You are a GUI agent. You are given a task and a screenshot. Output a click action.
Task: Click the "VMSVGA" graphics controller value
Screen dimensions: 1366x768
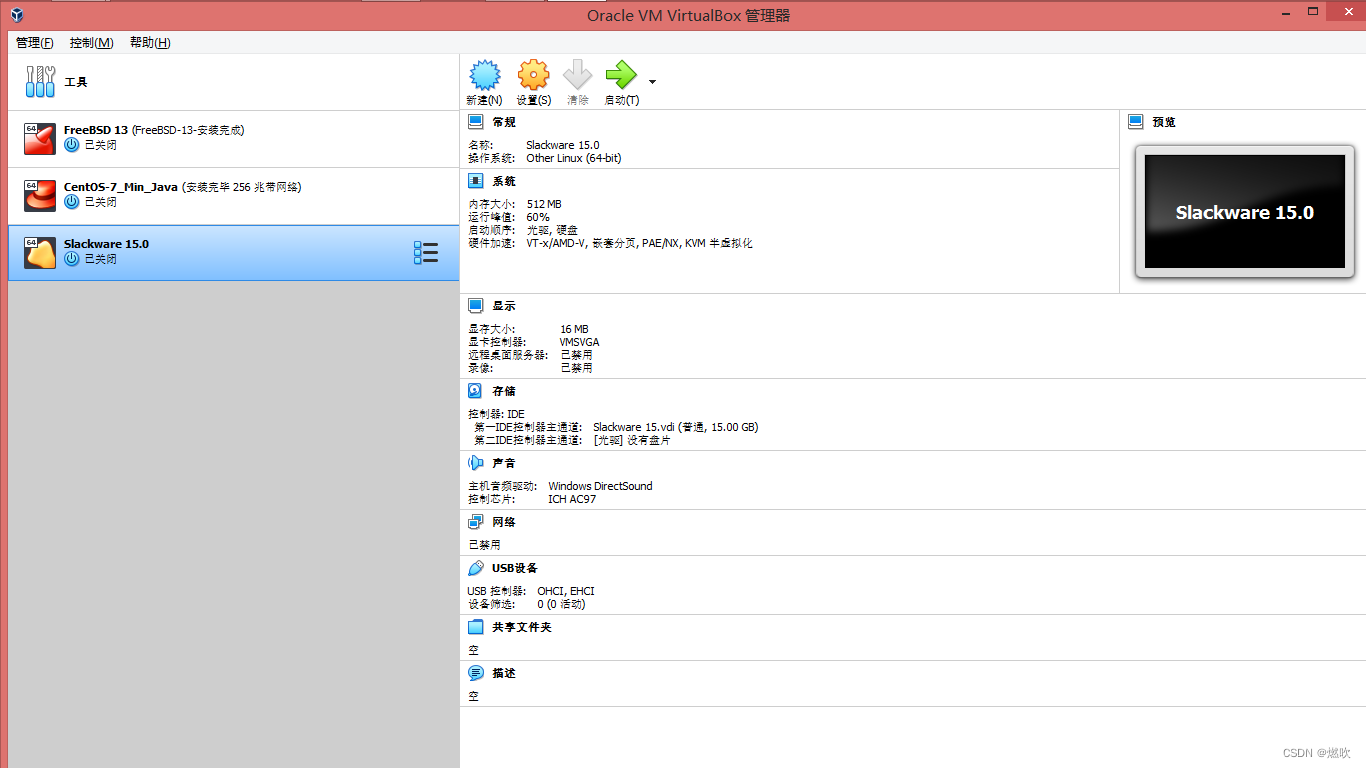pyautogui.click(x=580, y=342)
